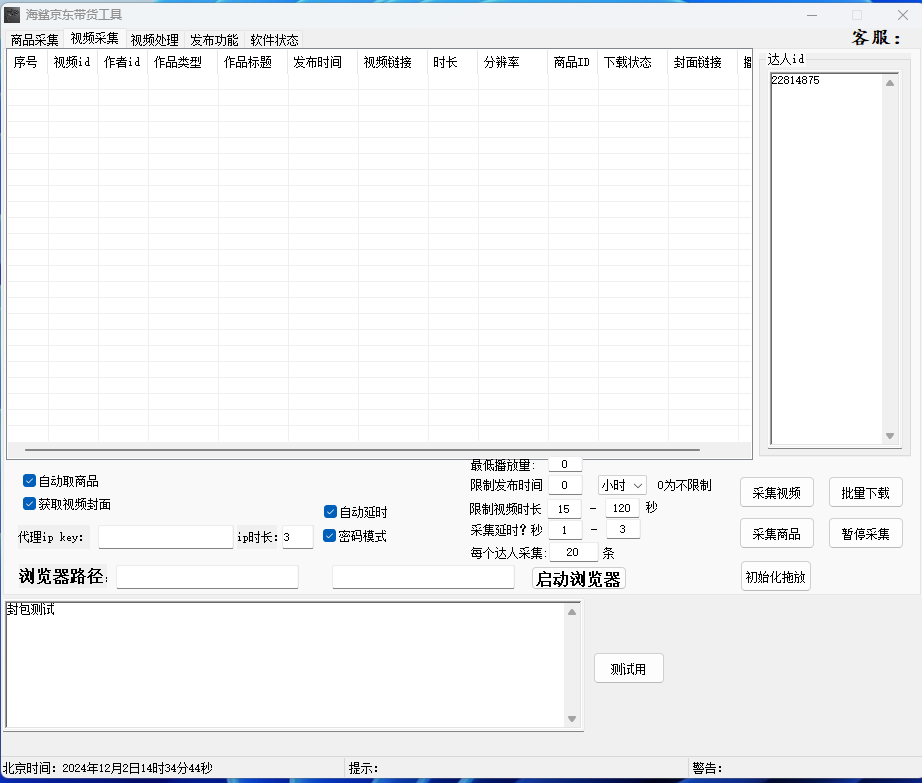This screenshot has height=783, width=922.
Task: Uncheck the 获取视频封面 option
Action: coord(30,504)
